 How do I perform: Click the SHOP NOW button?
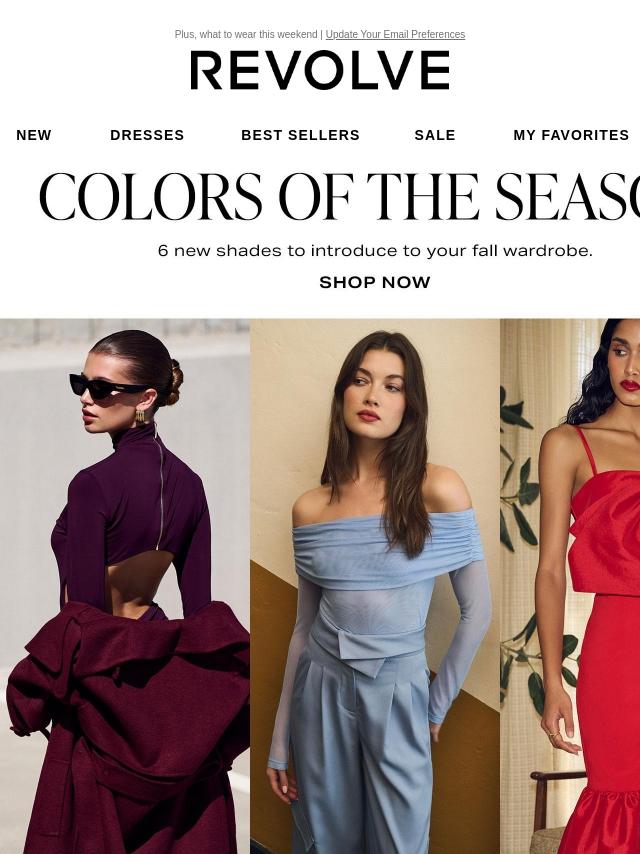(x=375, y=282)
